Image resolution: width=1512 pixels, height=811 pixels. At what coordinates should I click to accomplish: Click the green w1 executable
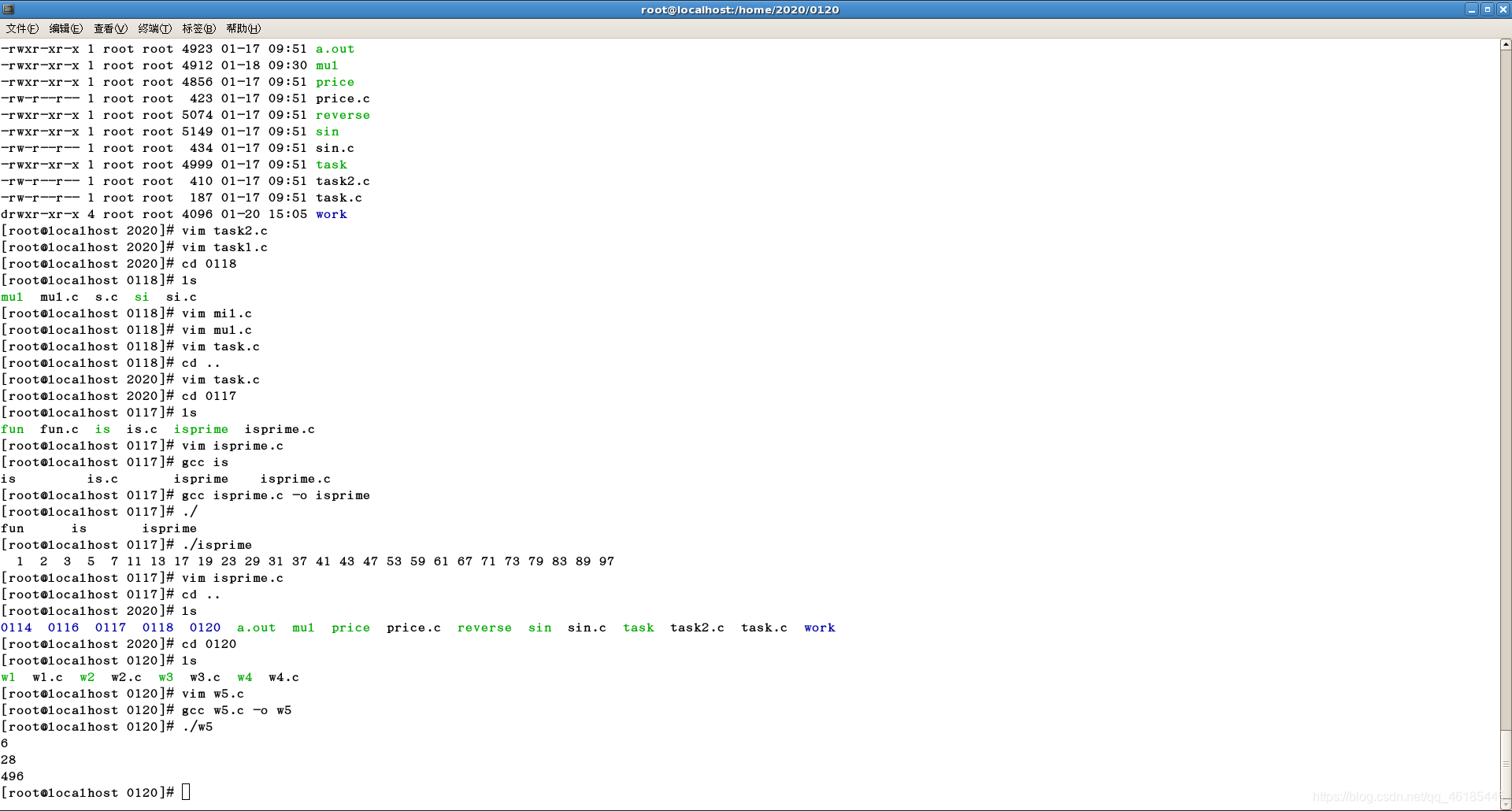tap(8, 677)
